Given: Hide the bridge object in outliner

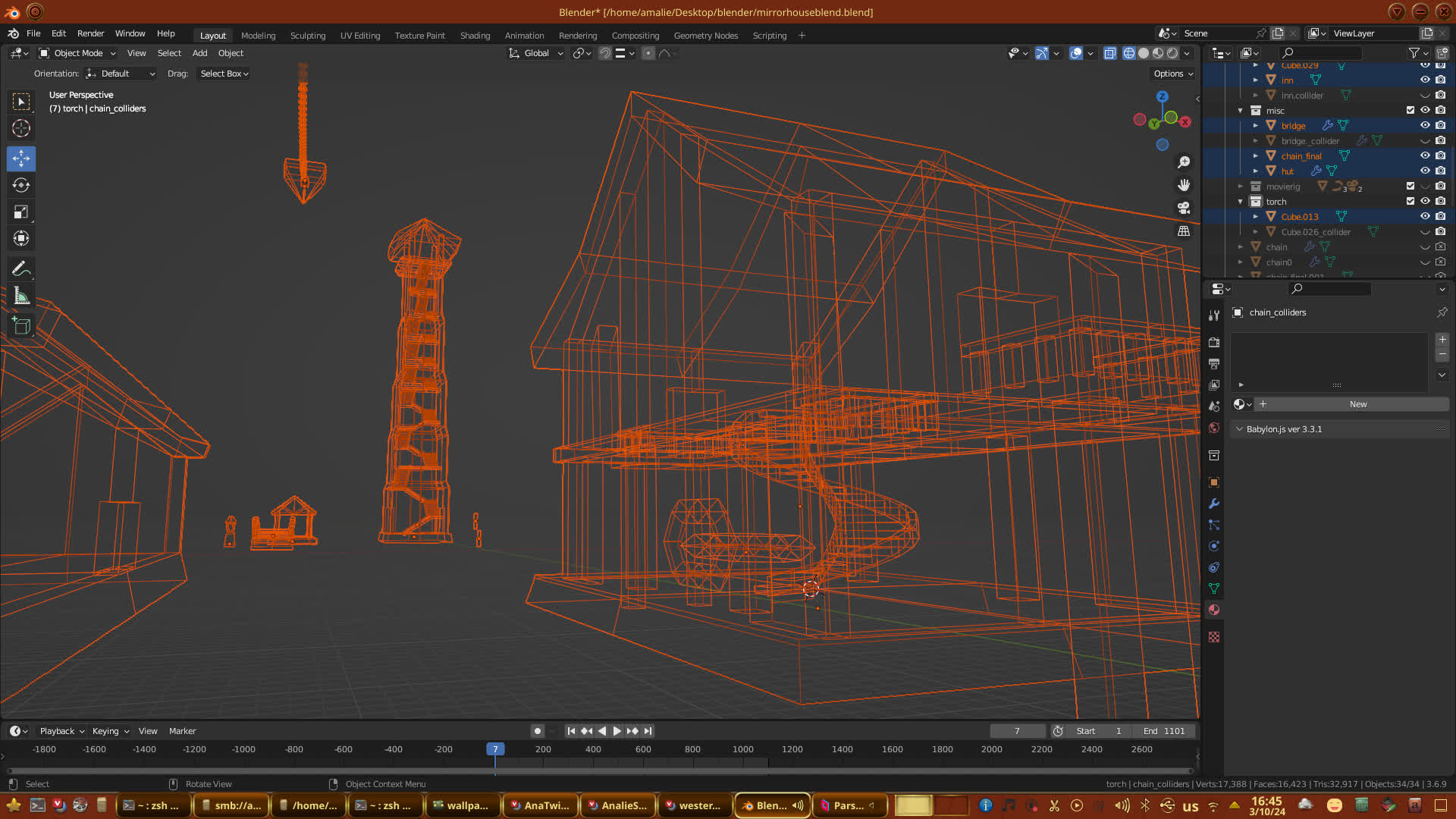Looking at the screenshot, I should point(1425,125).
